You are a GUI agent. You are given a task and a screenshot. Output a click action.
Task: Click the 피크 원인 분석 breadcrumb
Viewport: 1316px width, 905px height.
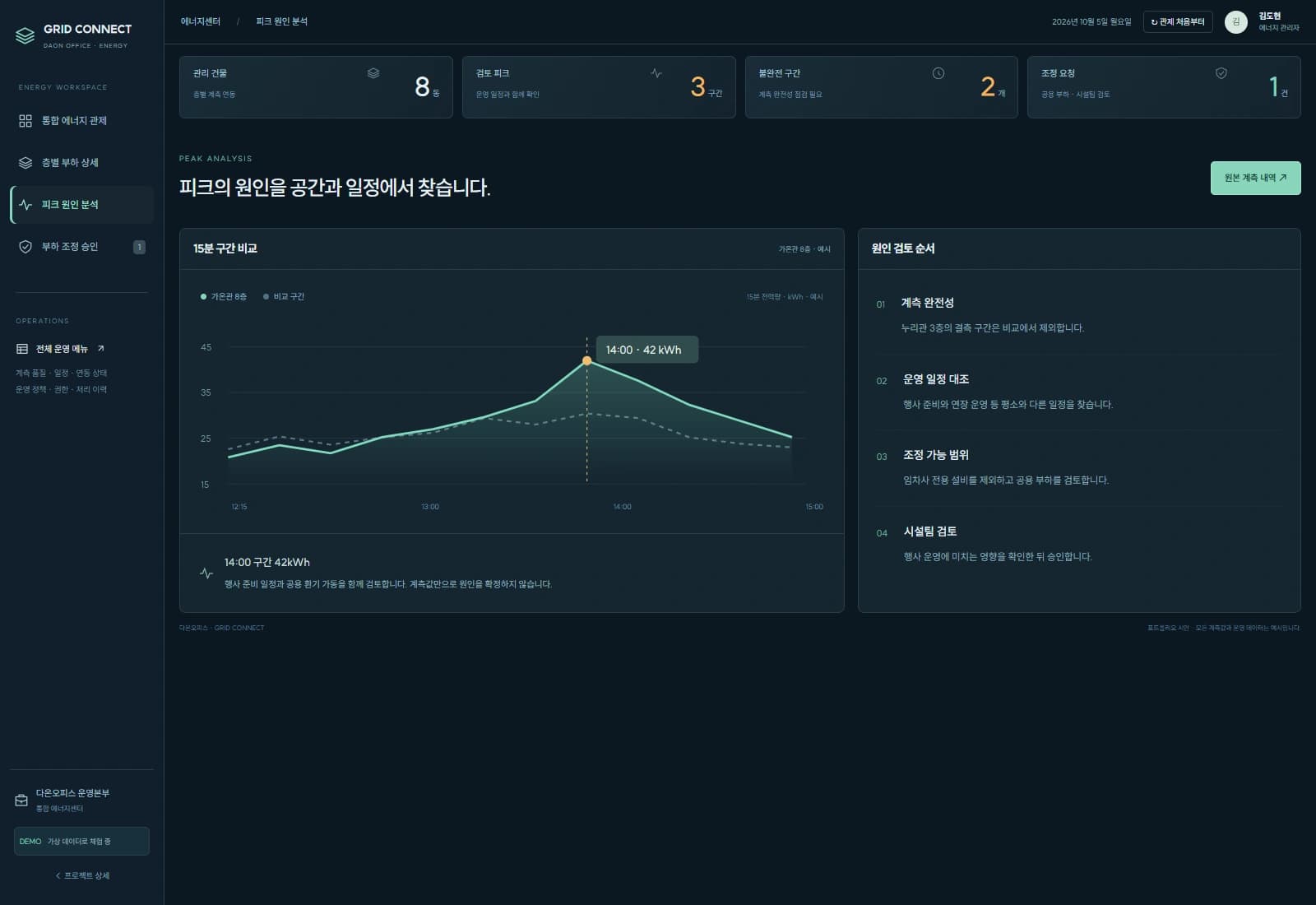click(x=281, y=21)
